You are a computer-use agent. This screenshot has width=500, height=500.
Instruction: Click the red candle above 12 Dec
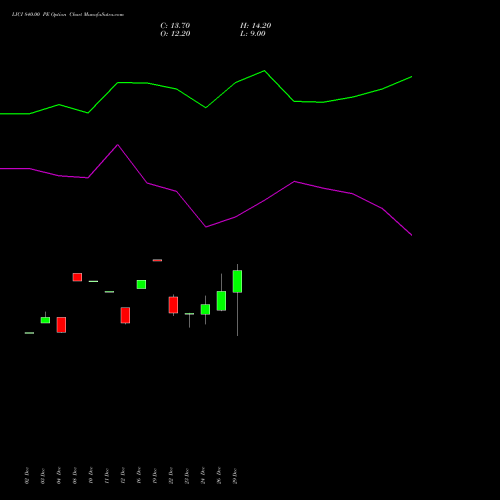pyautogui.click(x=125, y=315)
